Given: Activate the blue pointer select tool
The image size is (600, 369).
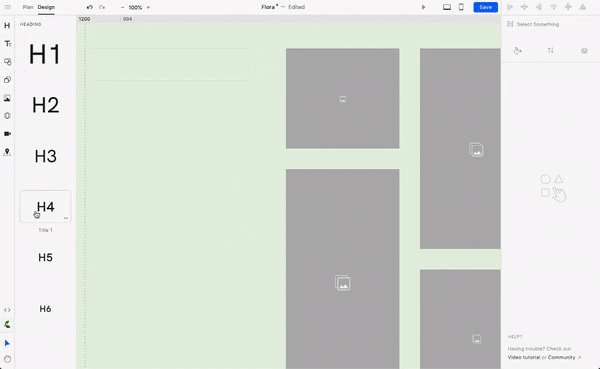Looking at the screenshot, I should 7,343.
